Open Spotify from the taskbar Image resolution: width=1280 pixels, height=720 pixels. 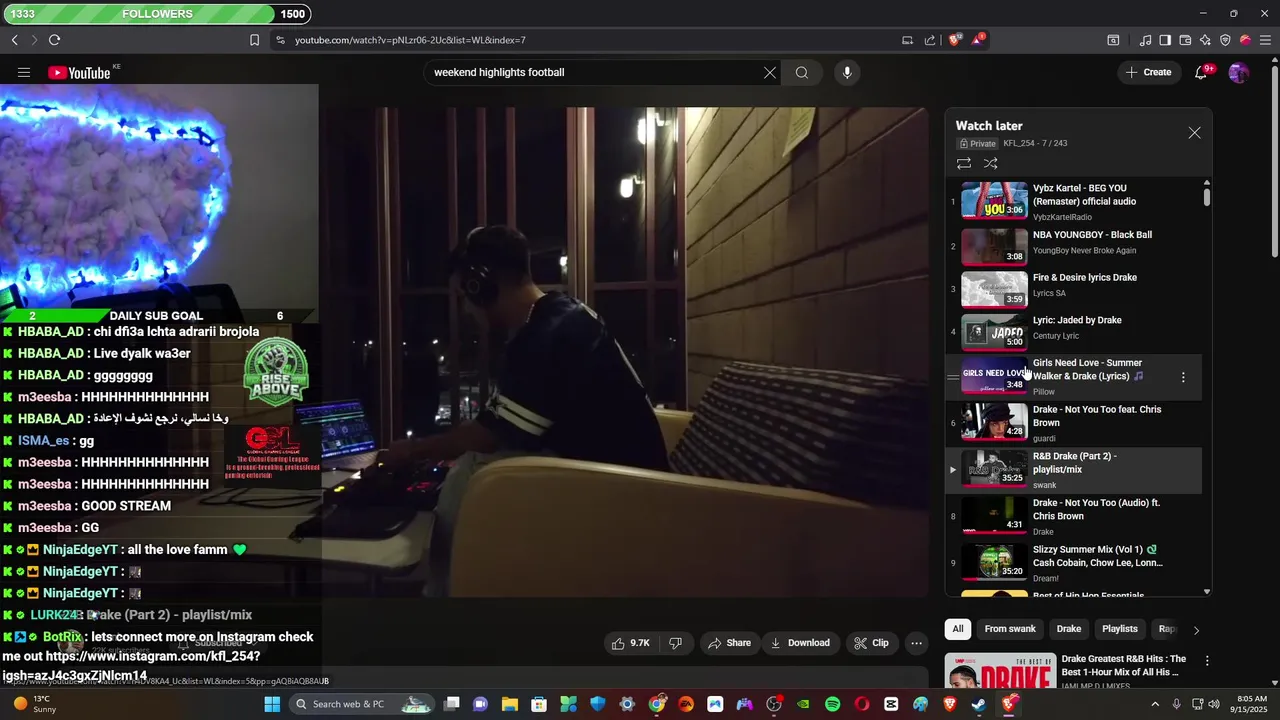833,704
